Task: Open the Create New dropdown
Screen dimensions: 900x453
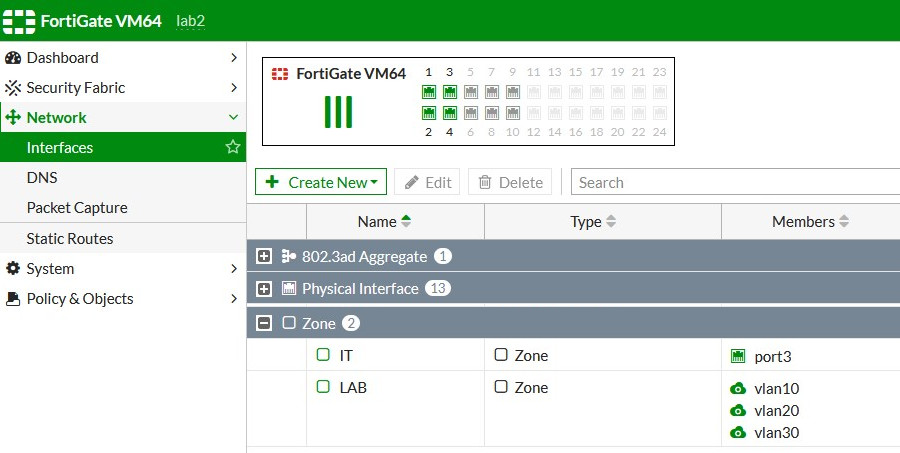Action: coord(321,182)
